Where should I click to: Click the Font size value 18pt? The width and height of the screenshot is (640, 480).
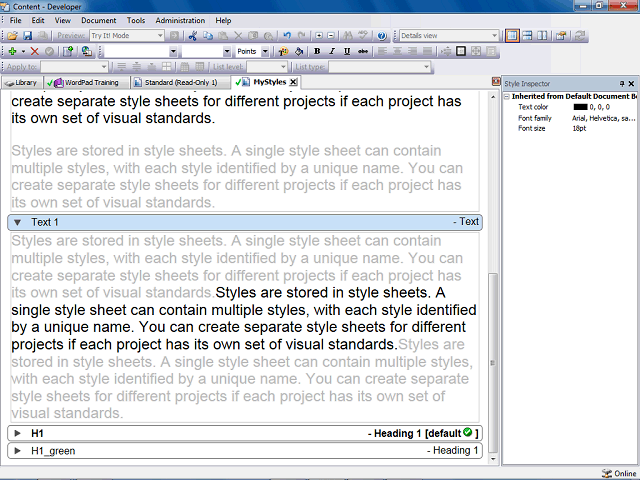(x=579, y=128)
